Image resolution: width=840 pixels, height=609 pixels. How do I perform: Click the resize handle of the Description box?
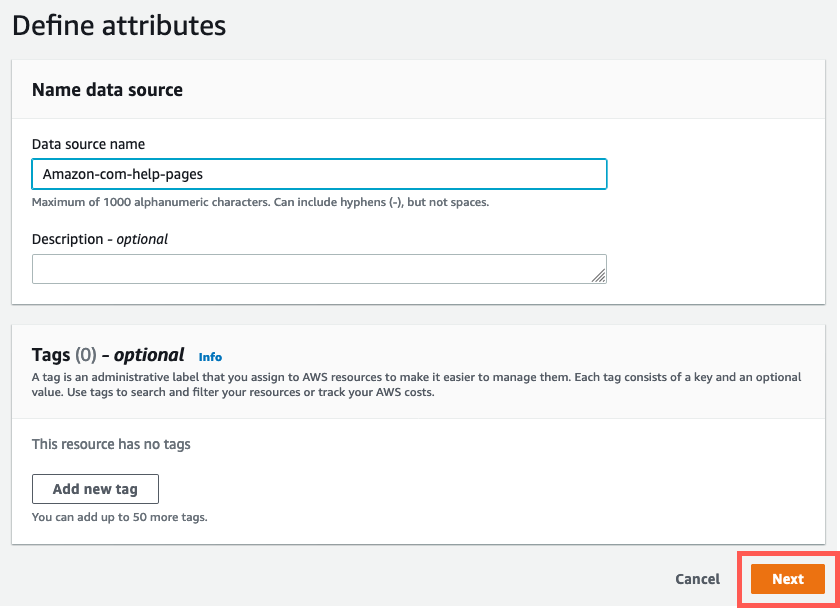[x=599, y=275]
